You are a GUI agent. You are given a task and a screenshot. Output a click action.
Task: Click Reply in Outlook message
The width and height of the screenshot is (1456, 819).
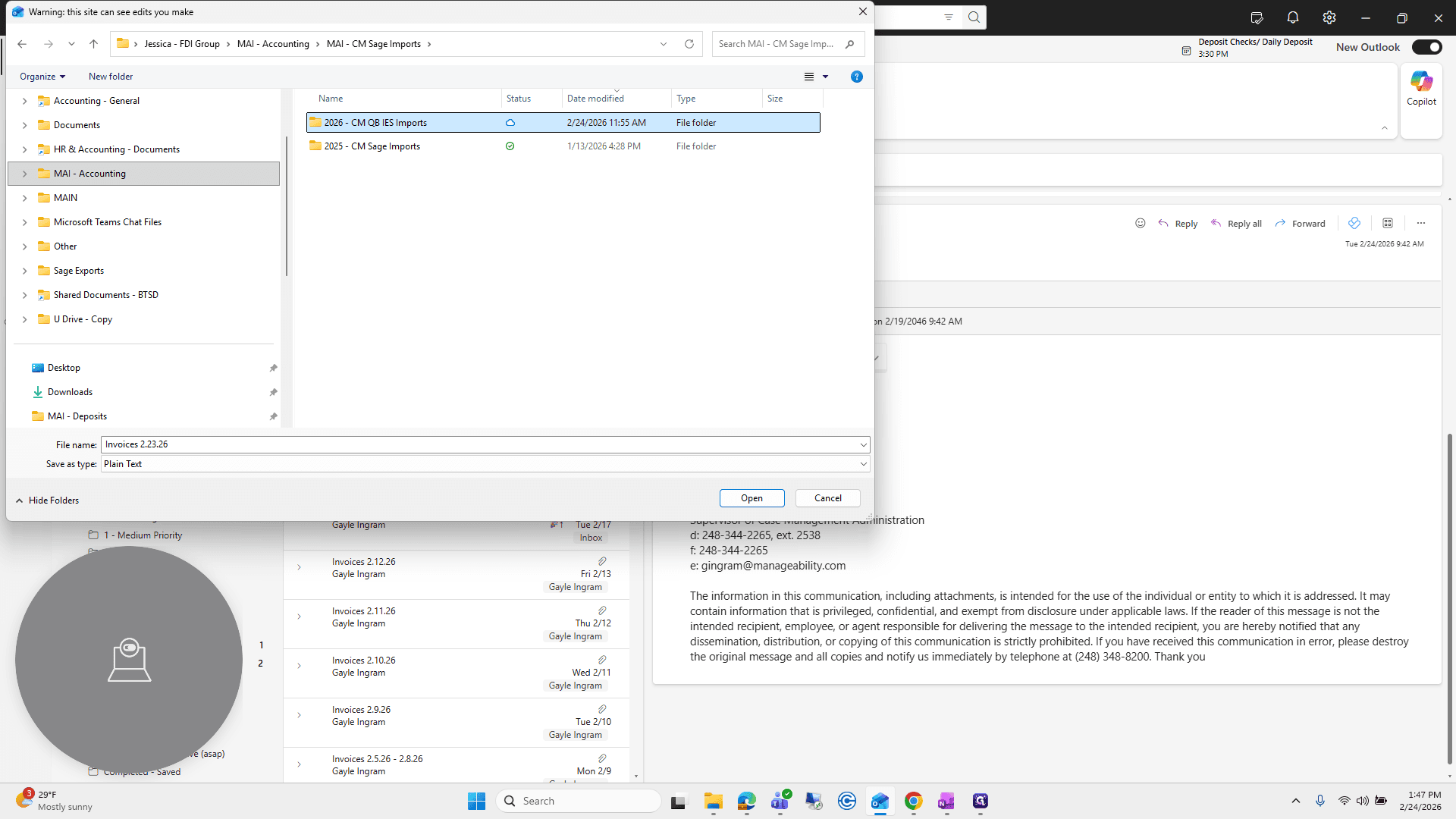[x=1178, y=224]
